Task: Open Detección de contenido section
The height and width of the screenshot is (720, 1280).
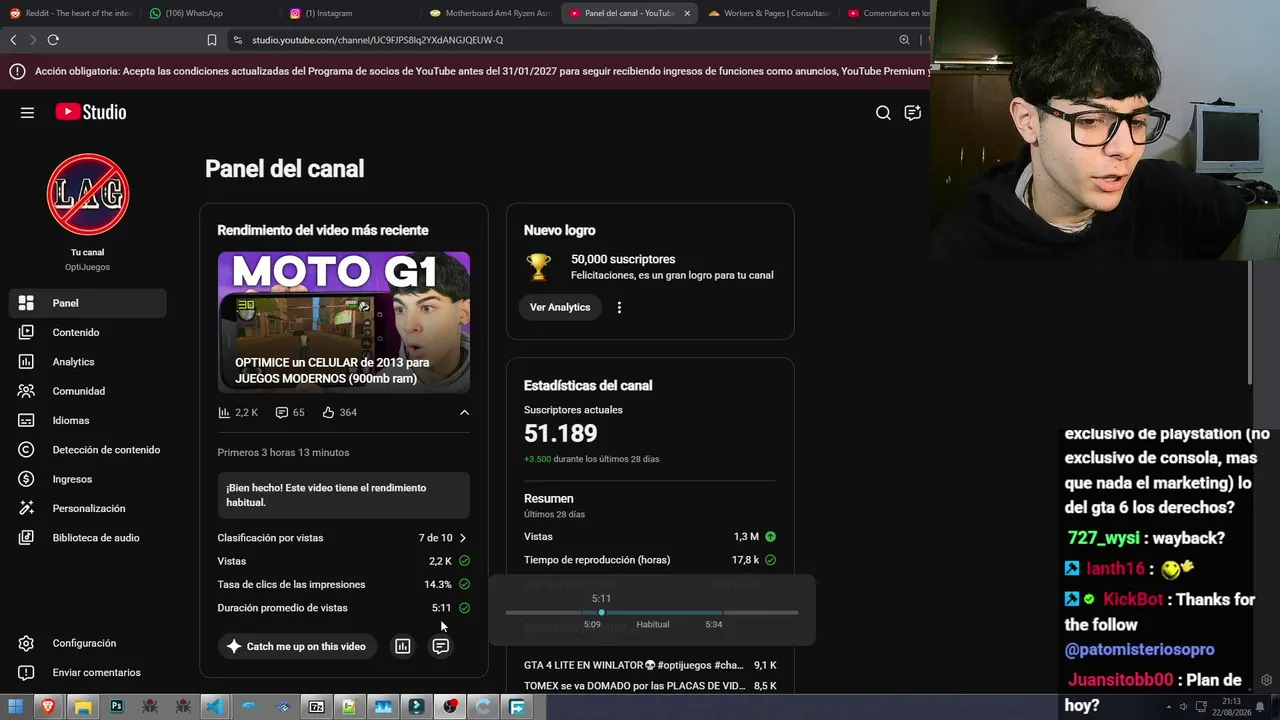Action: tap(88, 450)
